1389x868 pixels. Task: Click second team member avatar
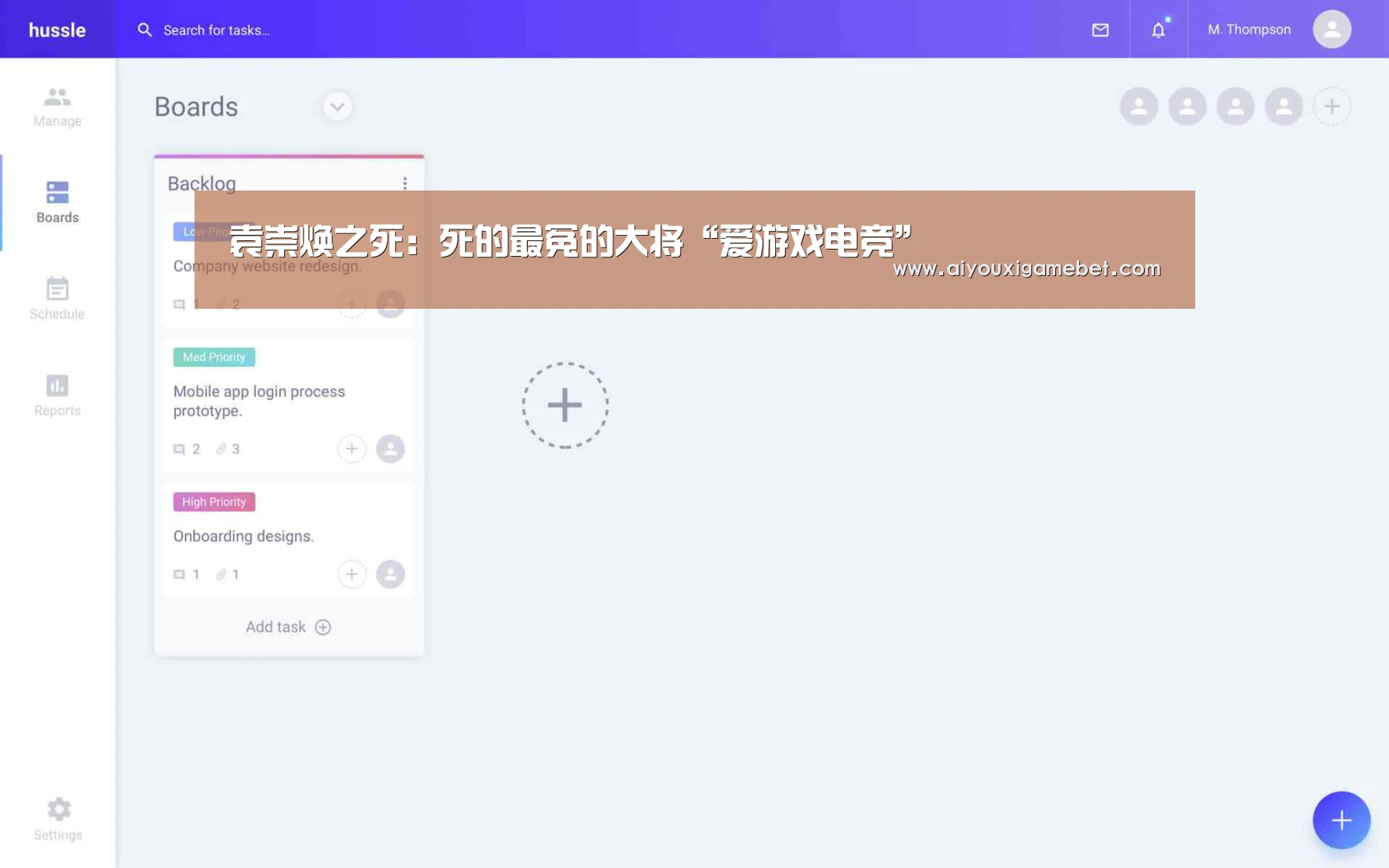(x=1187, y=107)
